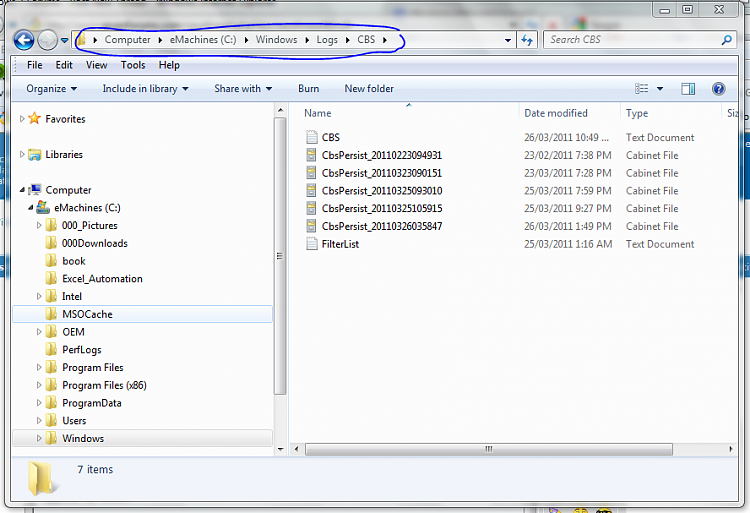
Task: Click the navigation pane vertical scrollbar
Action: [280, 256]
